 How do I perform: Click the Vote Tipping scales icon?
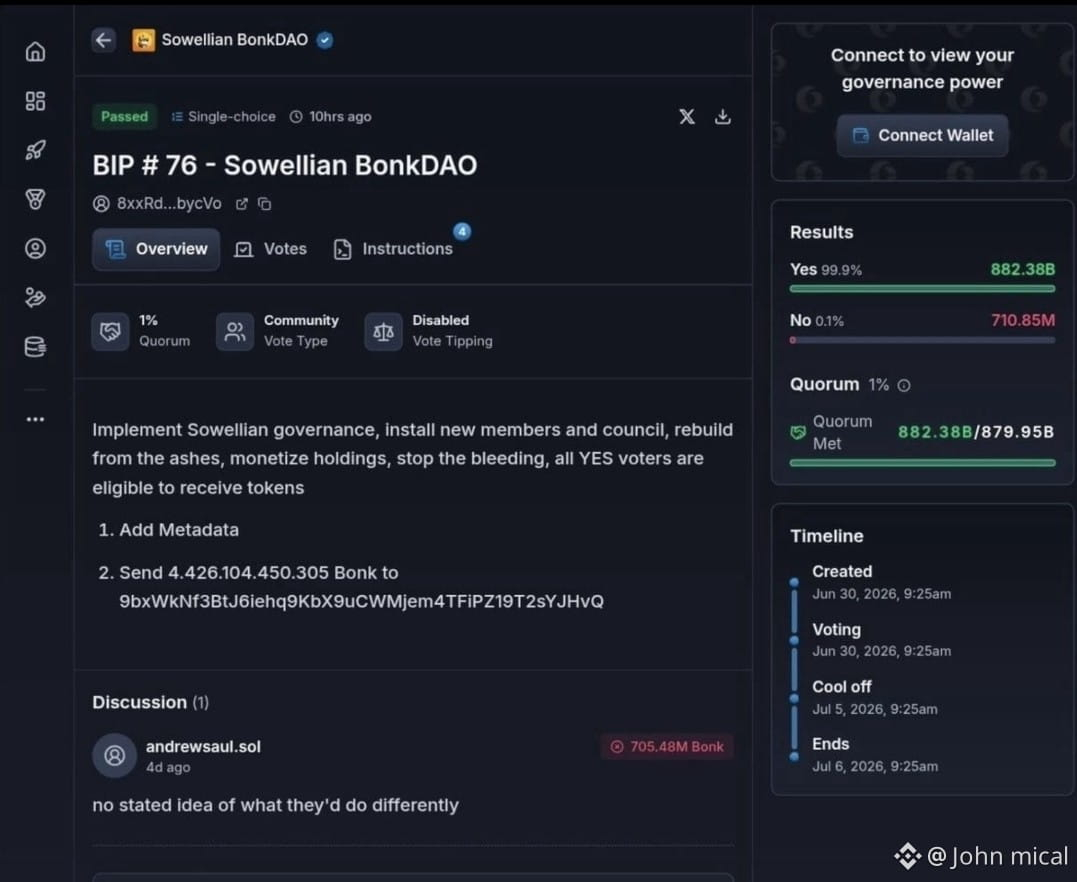pyautogui.click(x=383, y=332)
